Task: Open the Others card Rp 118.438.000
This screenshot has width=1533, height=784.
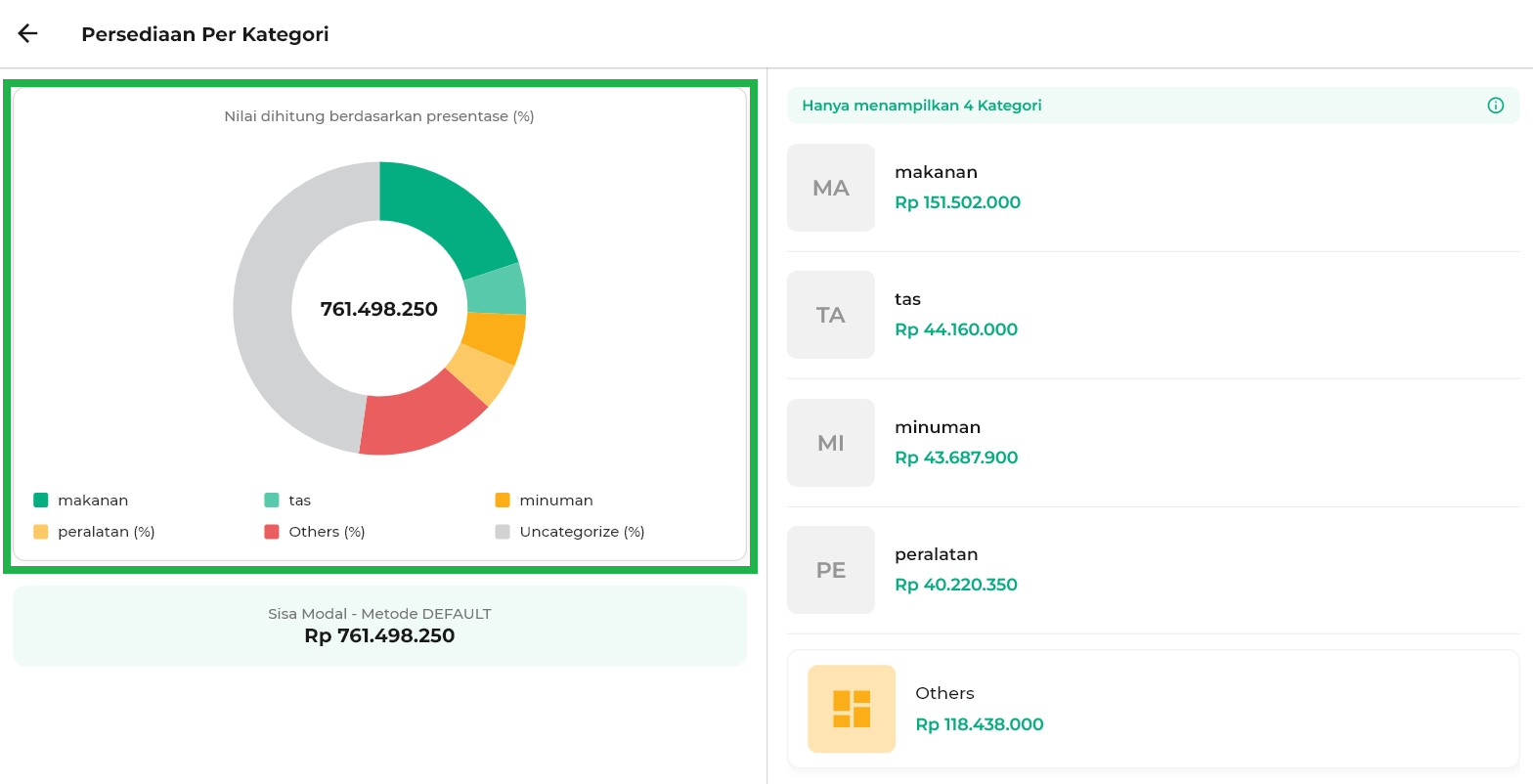Action: tap(1154, 709)
